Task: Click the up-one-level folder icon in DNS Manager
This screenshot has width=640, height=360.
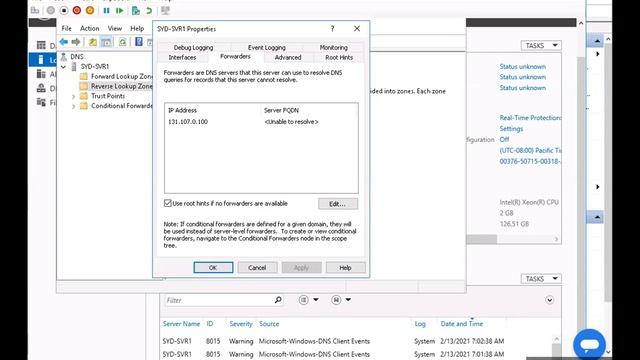Action: (x=93, y=42)
